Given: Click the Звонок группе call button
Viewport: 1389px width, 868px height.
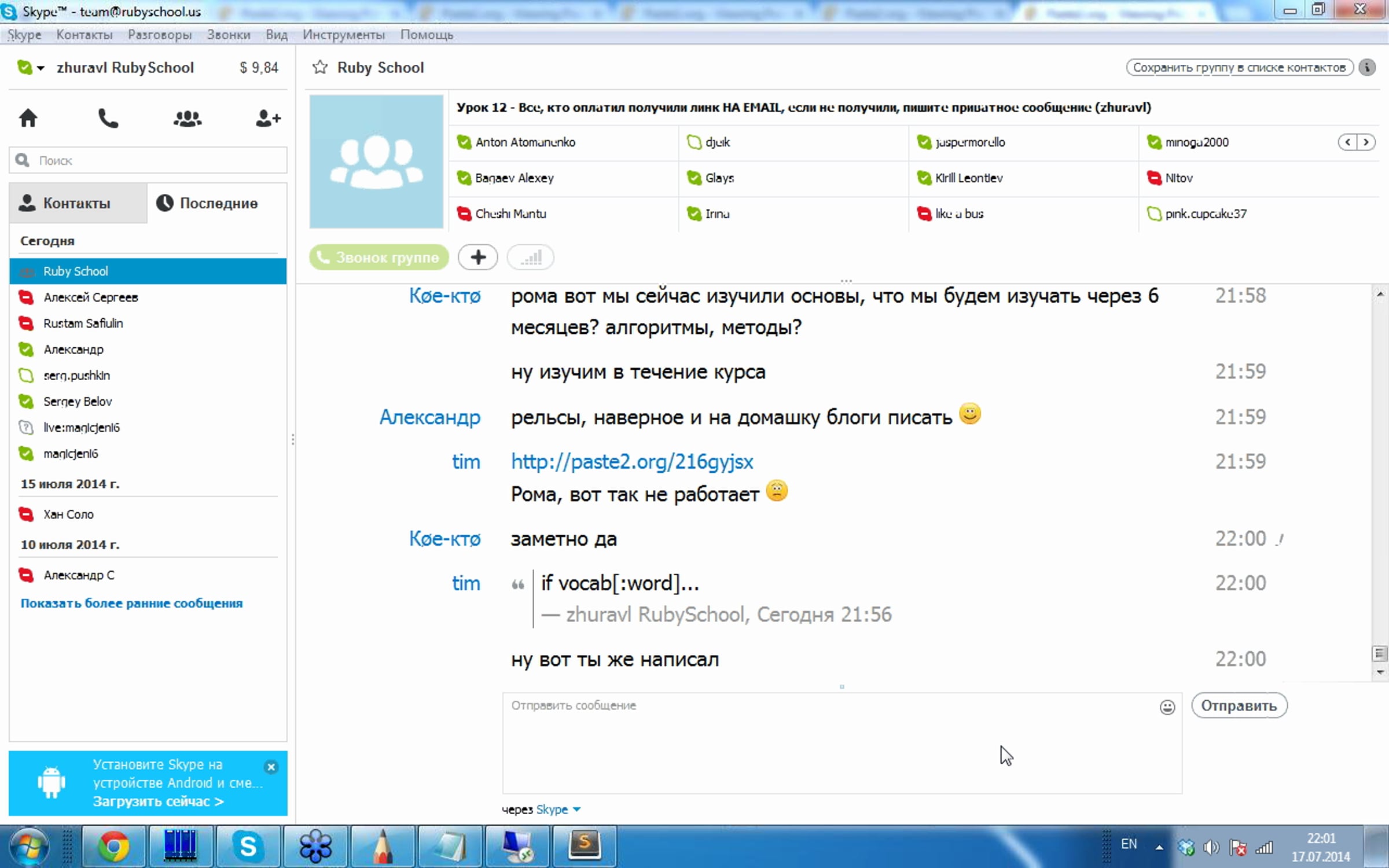Looking at the screenshot, I should (379, 257).
